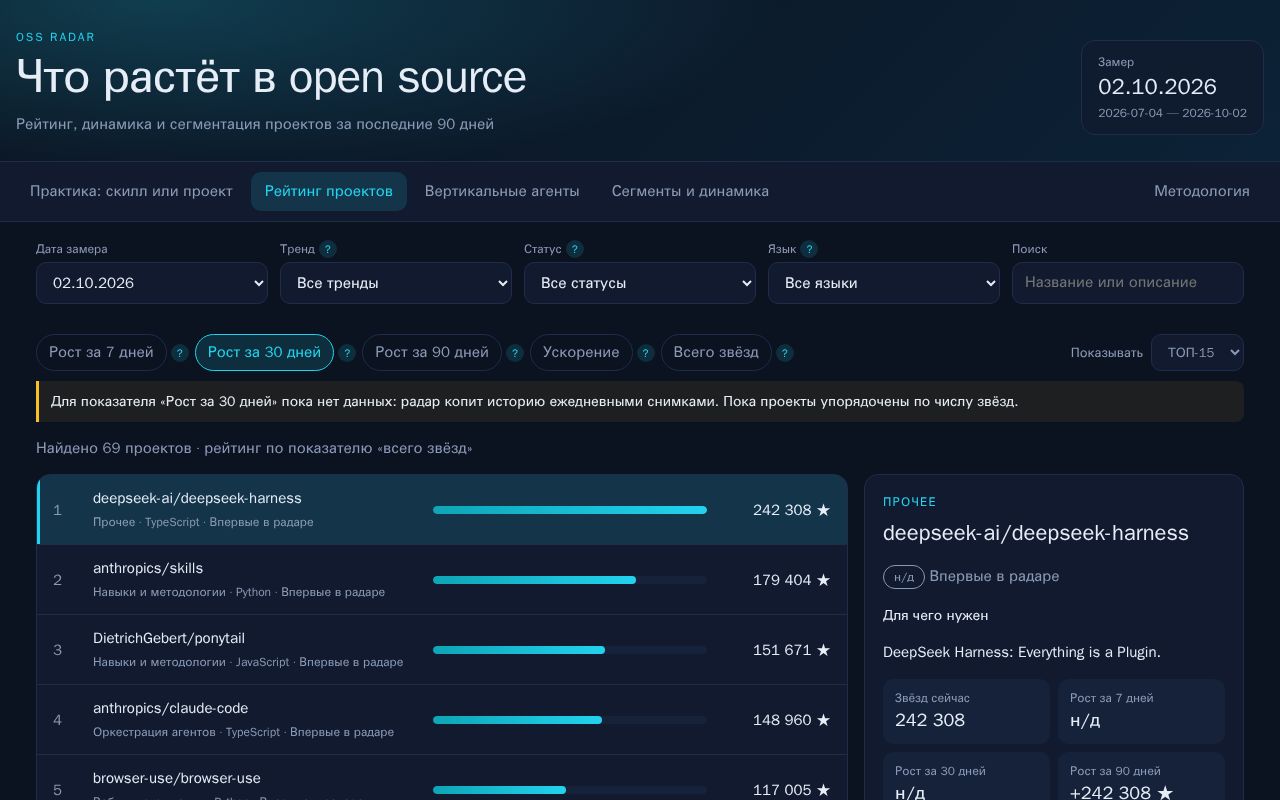Select the Всего звёзд metric

coord(716,352)
